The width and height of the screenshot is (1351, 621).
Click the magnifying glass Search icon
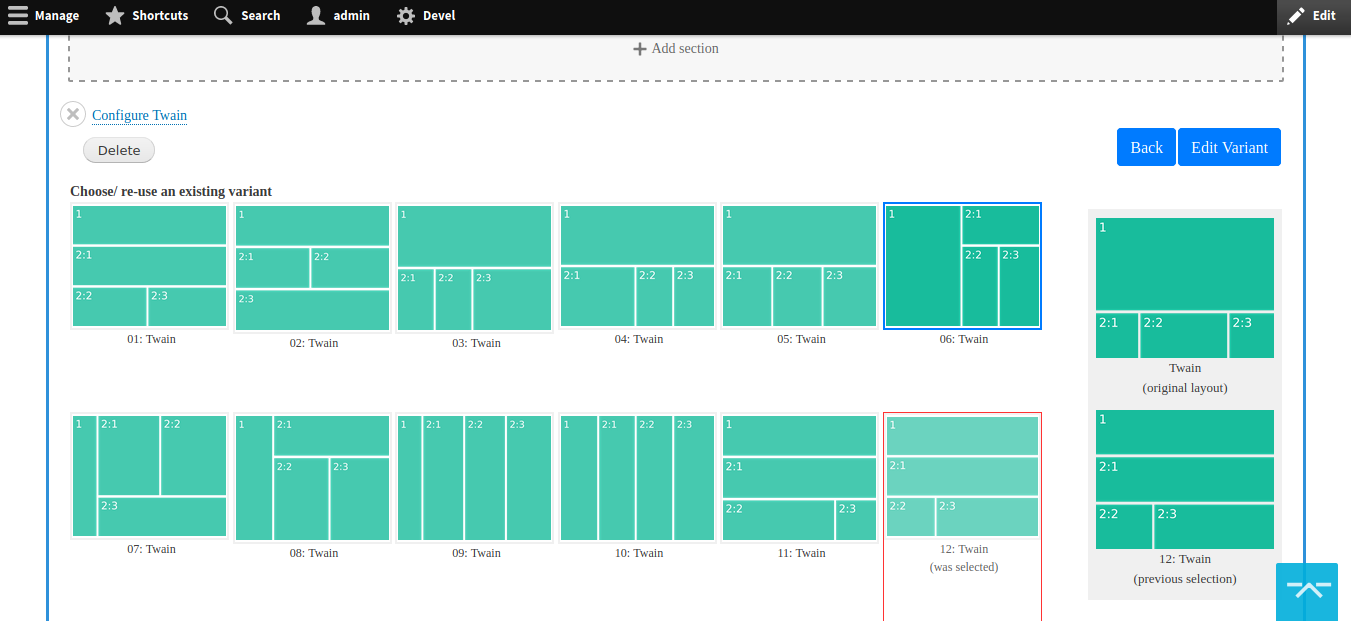tap(223, 16)
